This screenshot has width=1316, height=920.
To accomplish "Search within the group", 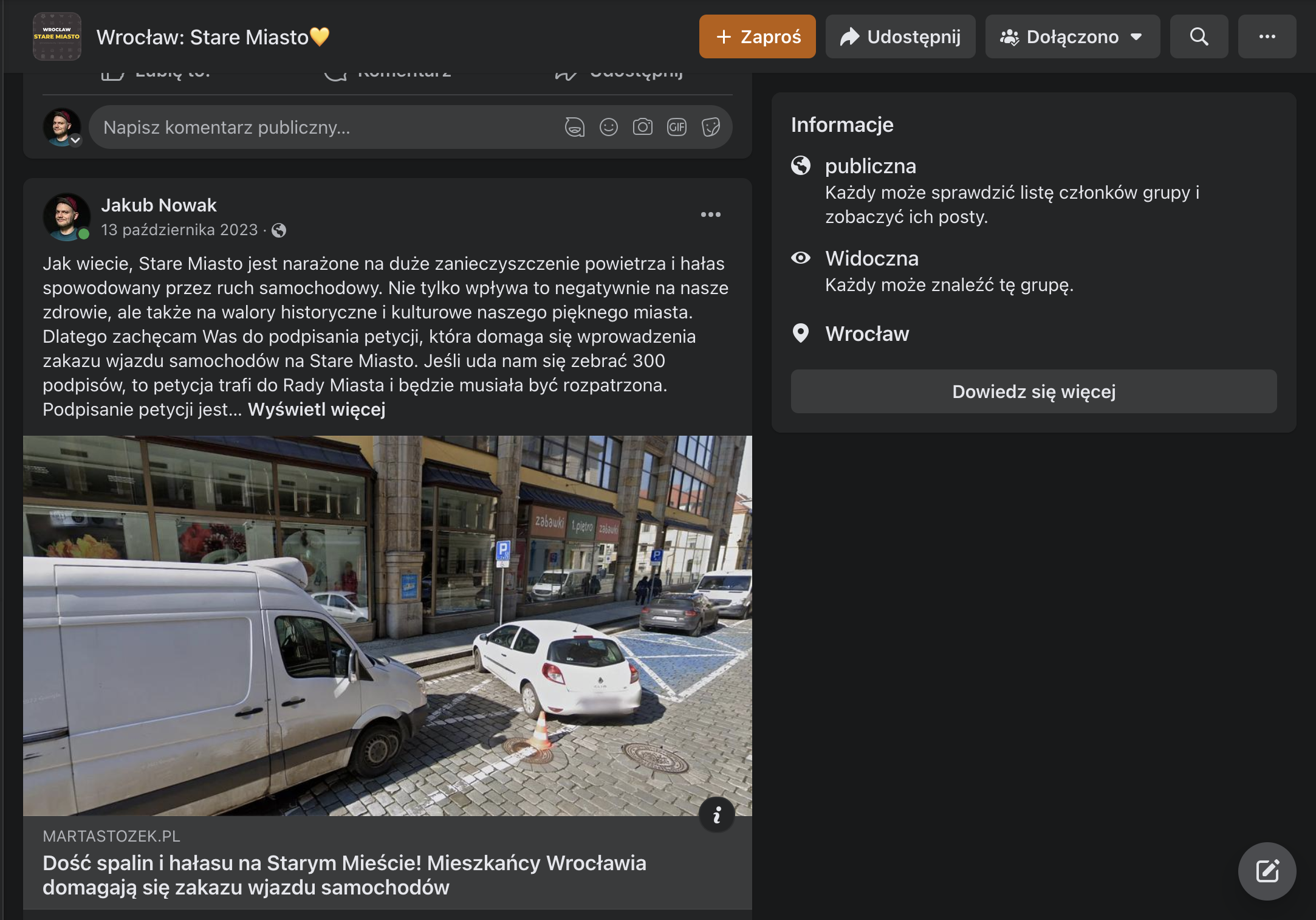I will pyautogui.click(x=1199, y=36).
